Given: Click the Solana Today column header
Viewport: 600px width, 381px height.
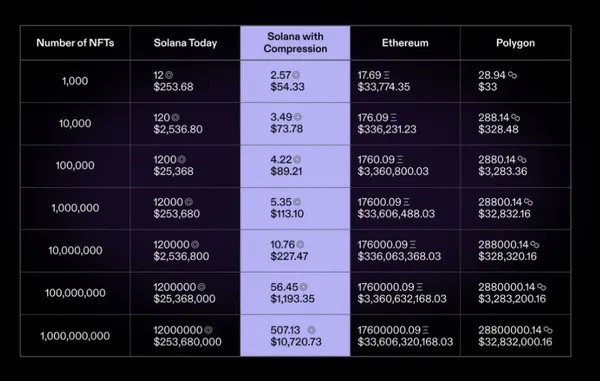Looking at the screenshot, I should (185, 43).
